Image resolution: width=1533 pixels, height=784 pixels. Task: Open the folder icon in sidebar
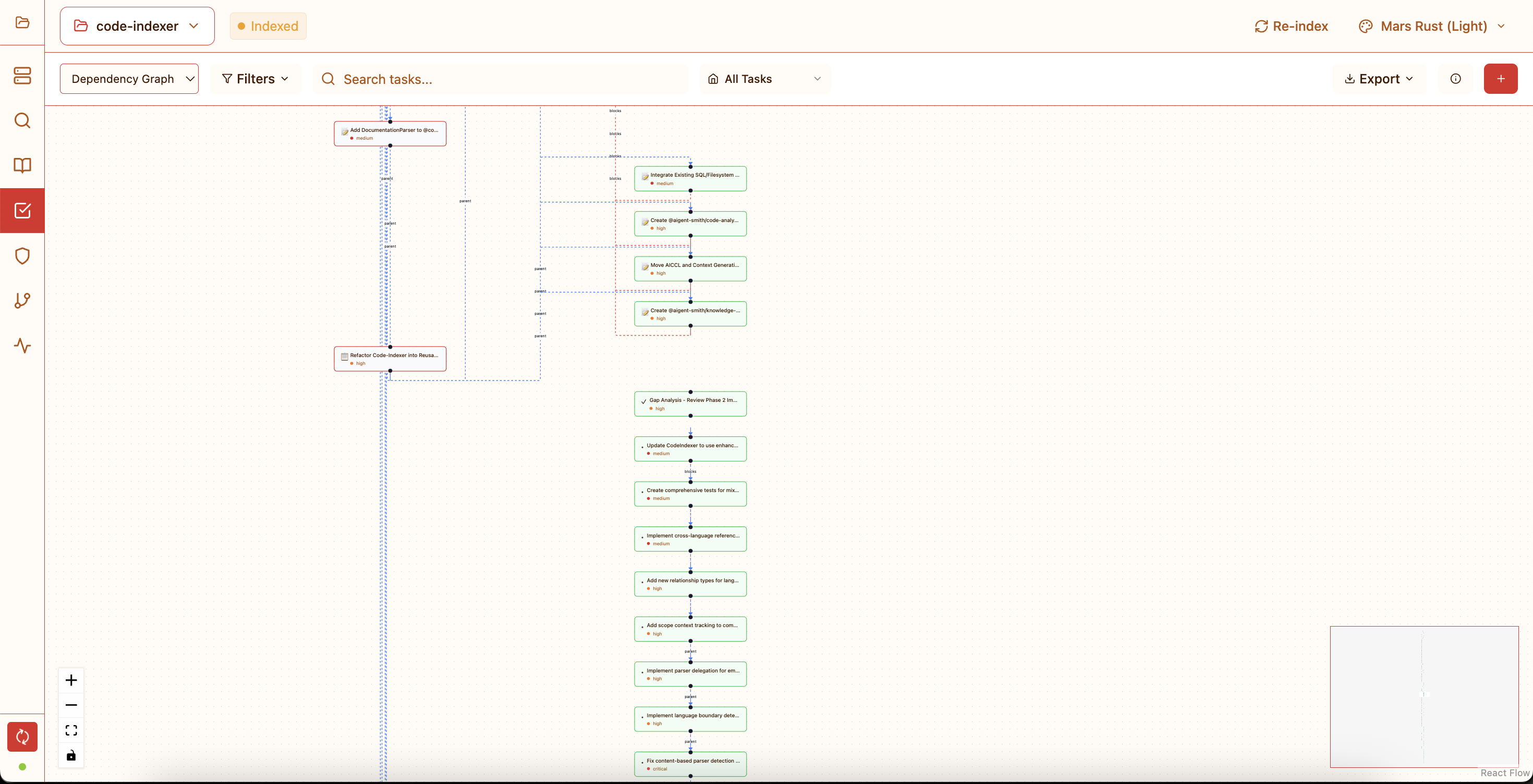click(x=22, y=22)
